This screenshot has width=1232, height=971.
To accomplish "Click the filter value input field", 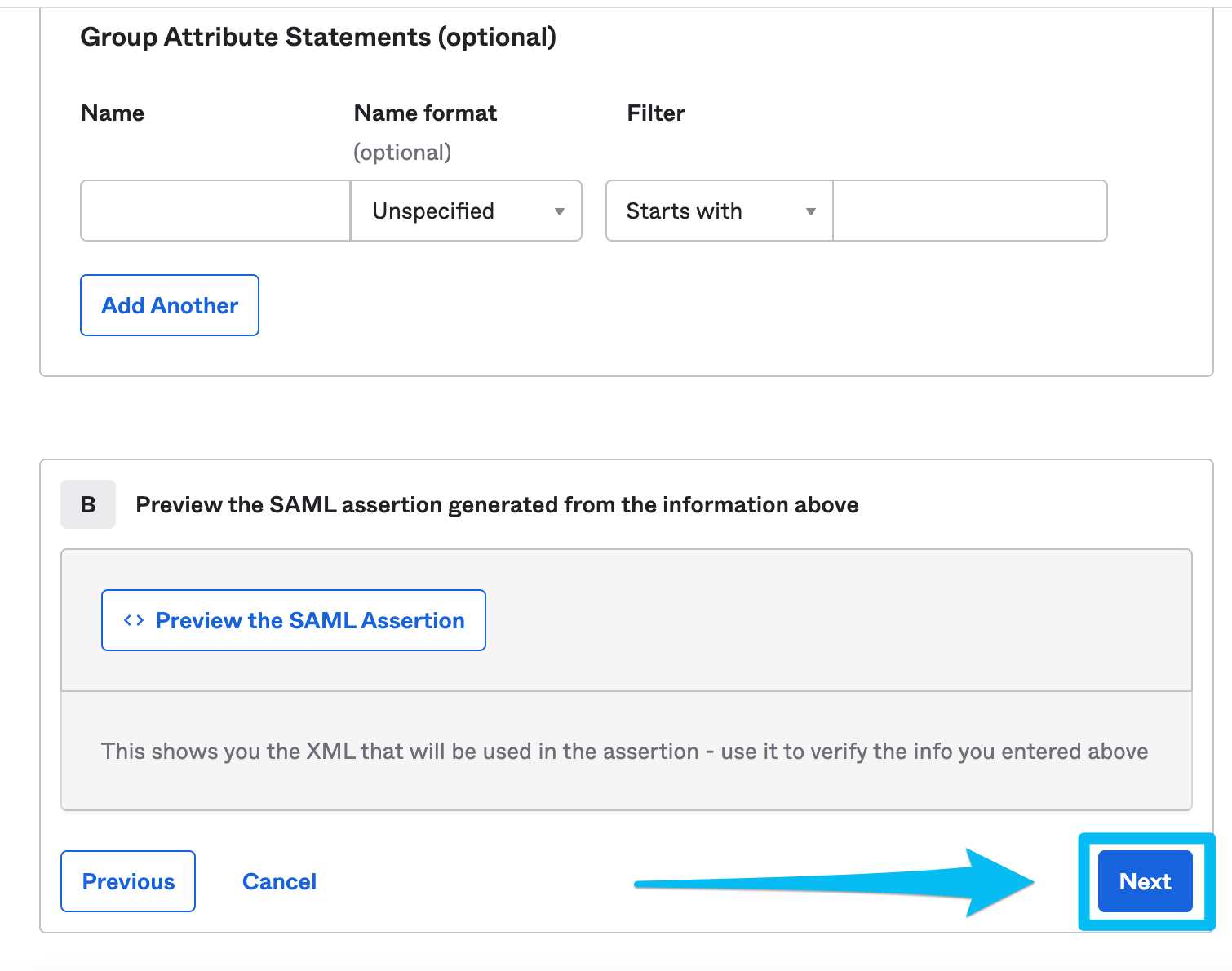I will coord(970,211).
